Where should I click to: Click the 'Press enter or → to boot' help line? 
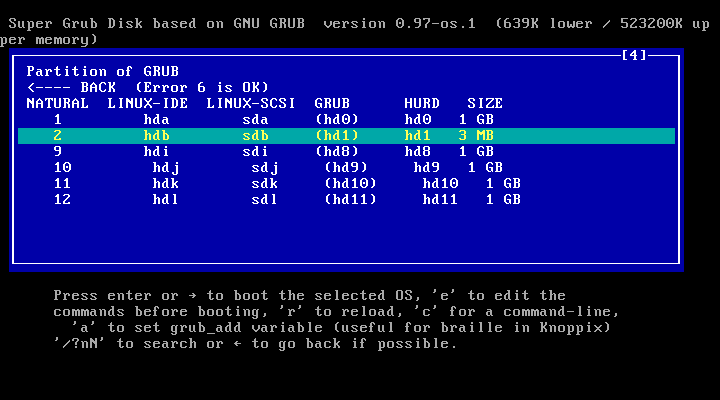click(309, 295)
